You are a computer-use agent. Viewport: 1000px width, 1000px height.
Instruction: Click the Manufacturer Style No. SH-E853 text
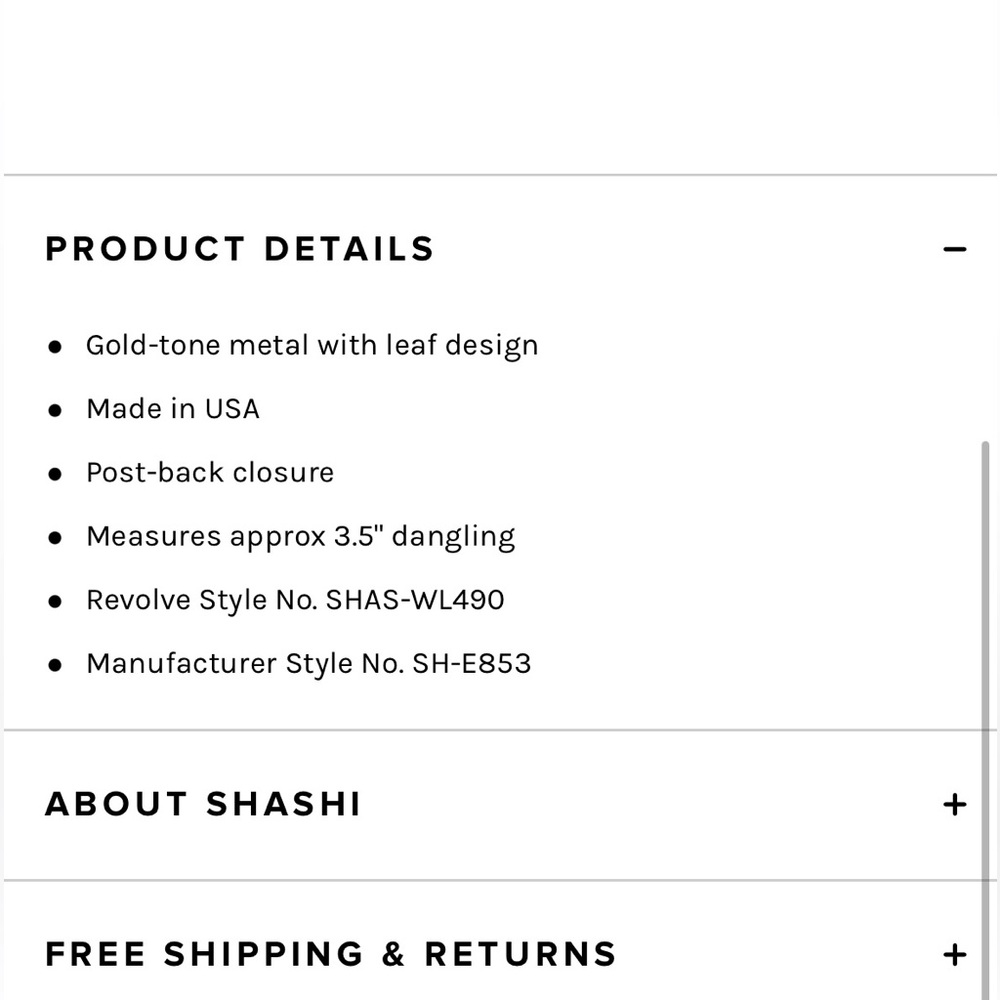[x=309, y=664]
